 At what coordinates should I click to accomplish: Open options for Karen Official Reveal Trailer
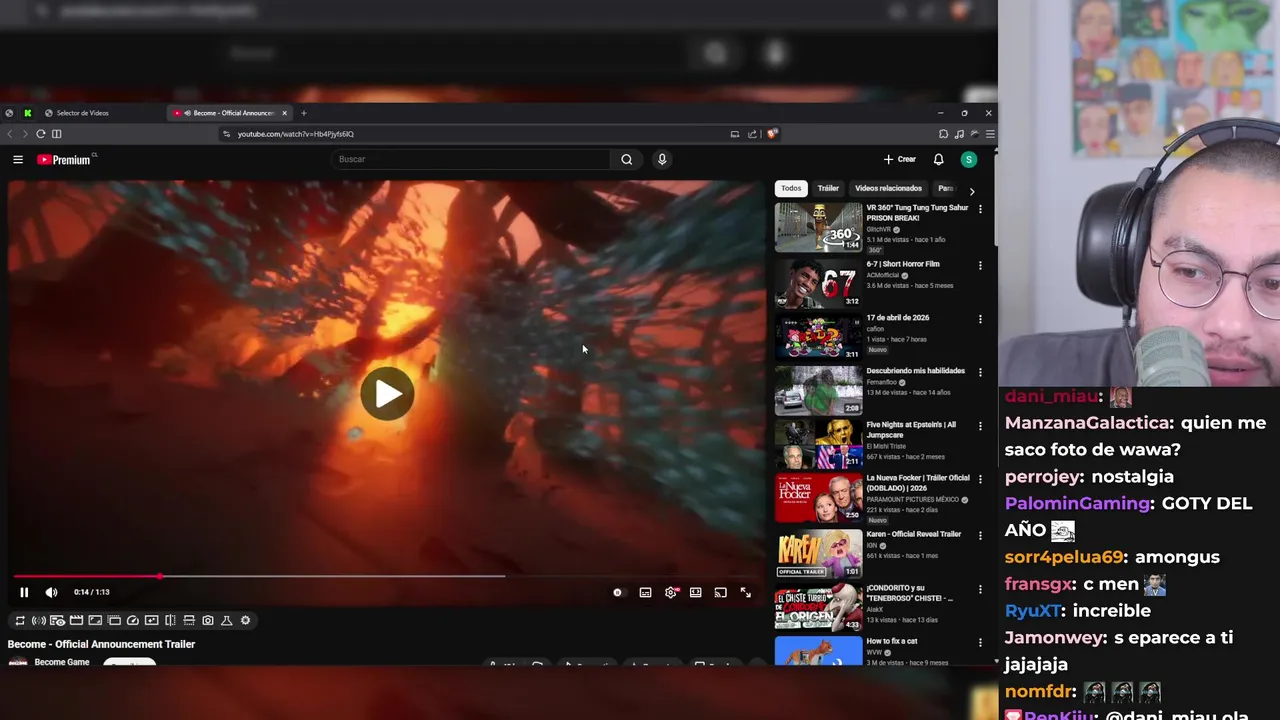[x=980, y=536]
